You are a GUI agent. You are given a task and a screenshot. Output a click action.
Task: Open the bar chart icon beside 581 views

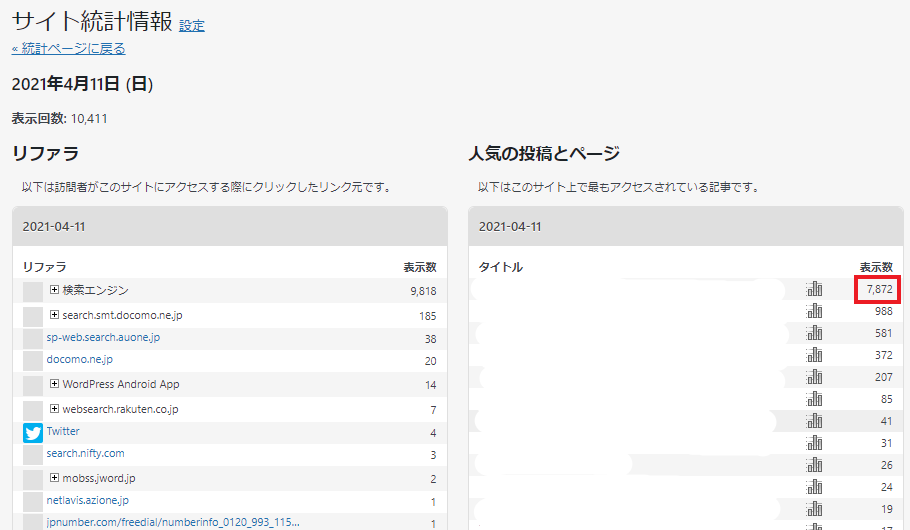[x=814, y=333]
